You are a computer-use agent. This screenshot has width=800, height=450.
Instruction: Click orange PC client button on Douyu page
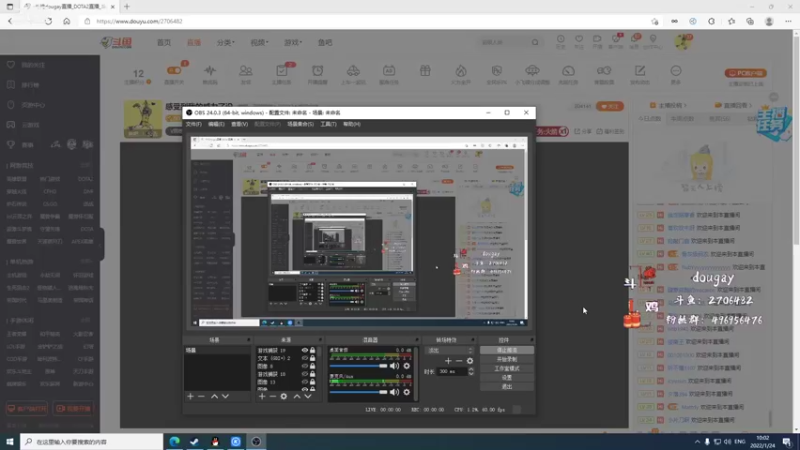(745, 73)
